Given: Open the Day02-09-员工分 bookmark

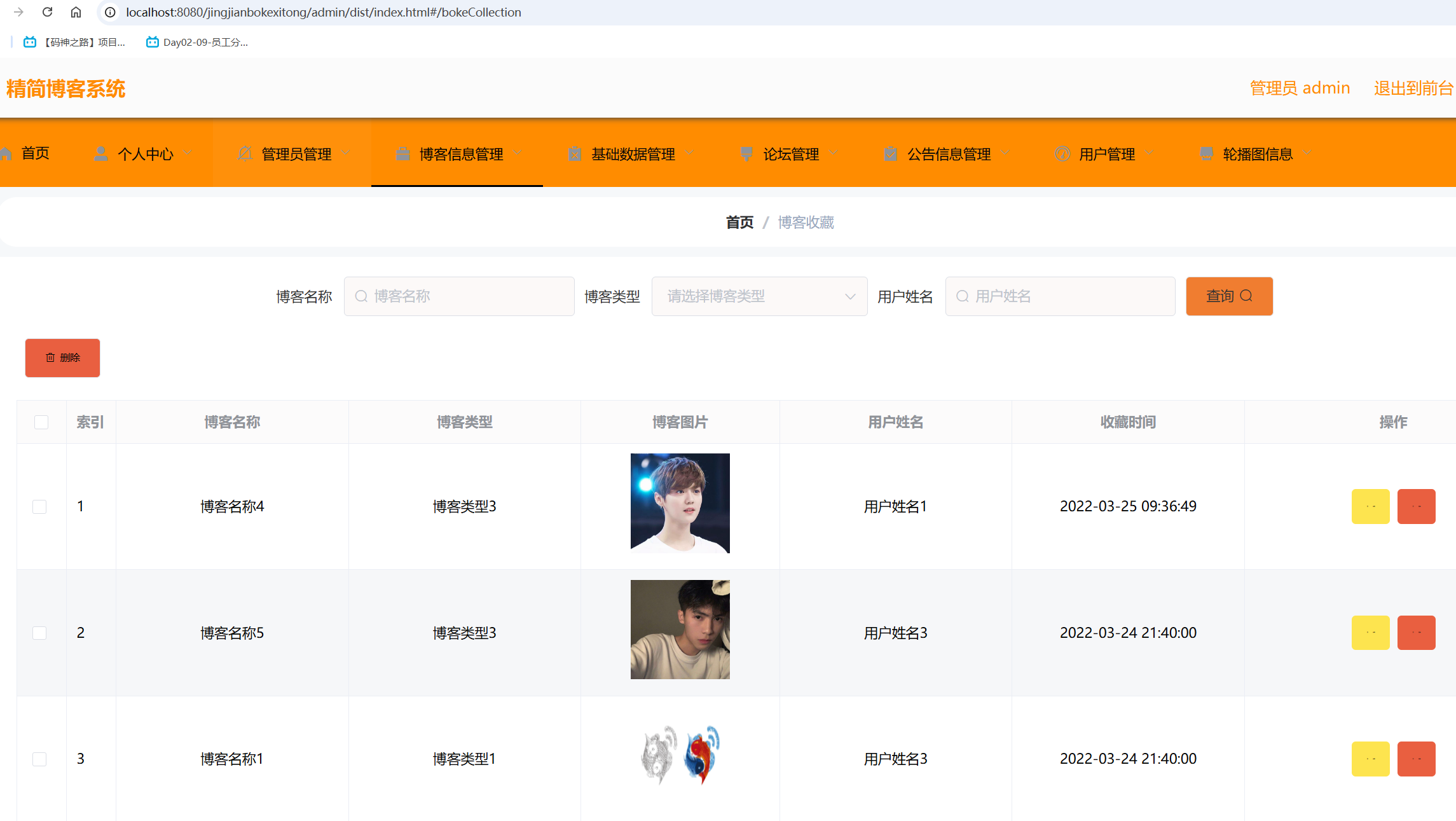Looking at the screenshot, I should click(197, 42).
